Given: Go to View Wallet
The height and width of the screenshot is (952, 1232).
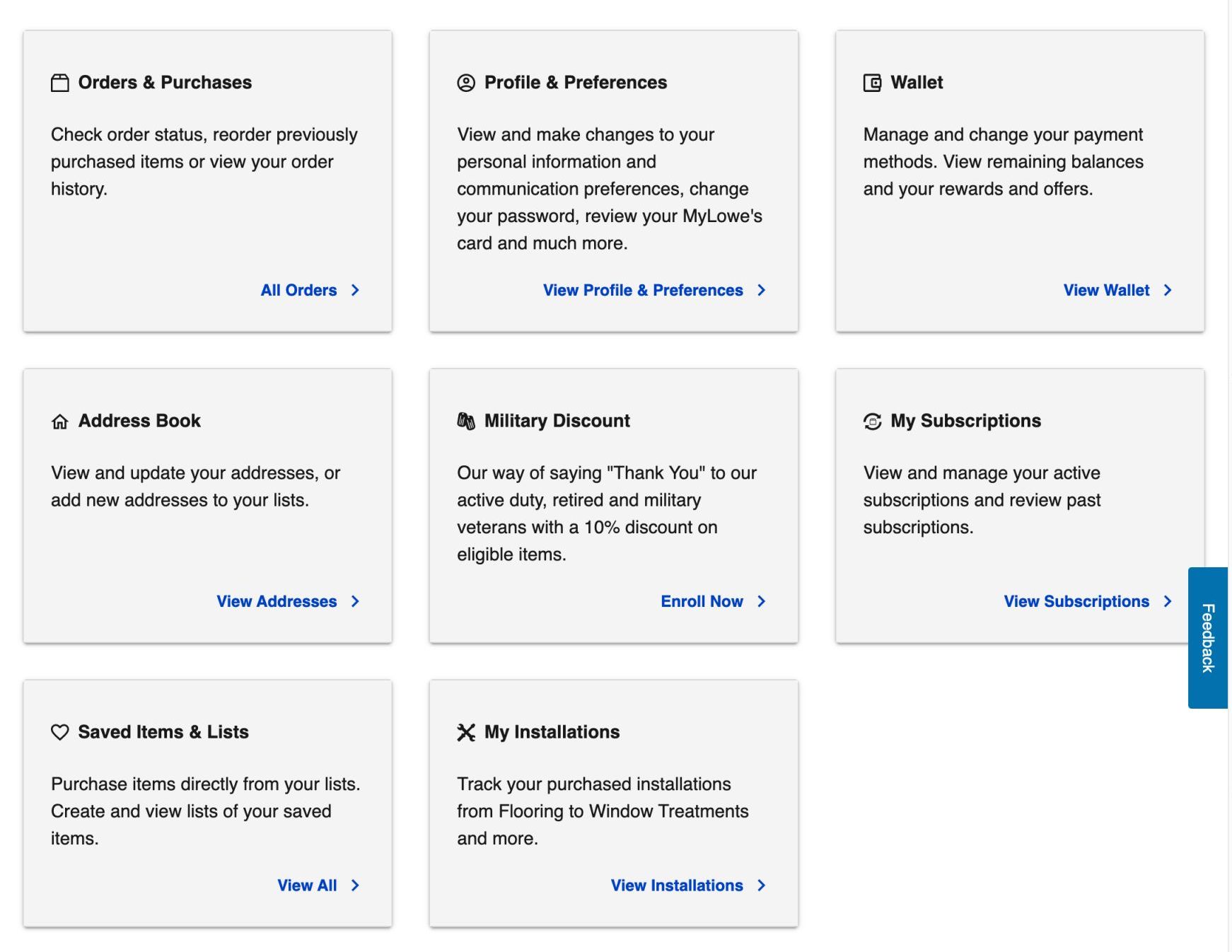Looking at the screenshot, I should tap(1106, 290).
